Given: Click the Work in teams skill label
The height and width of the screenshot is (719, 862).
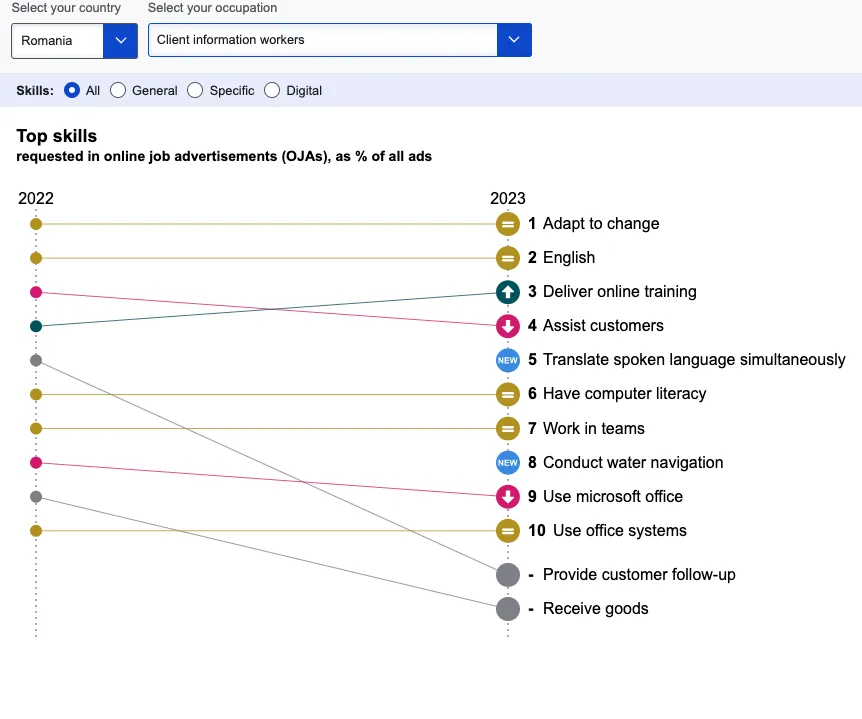Looking at the screenshot, I should tap(593, 428).
